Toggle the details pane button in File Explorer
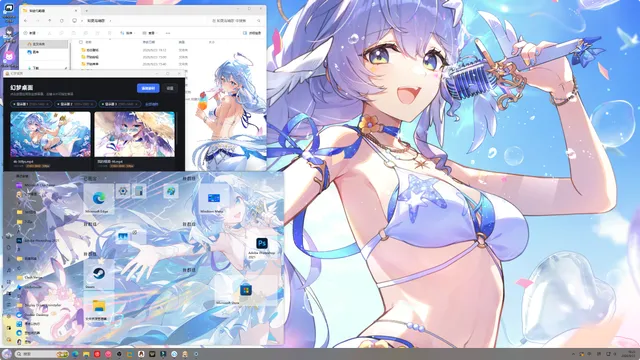 (252, 33)
